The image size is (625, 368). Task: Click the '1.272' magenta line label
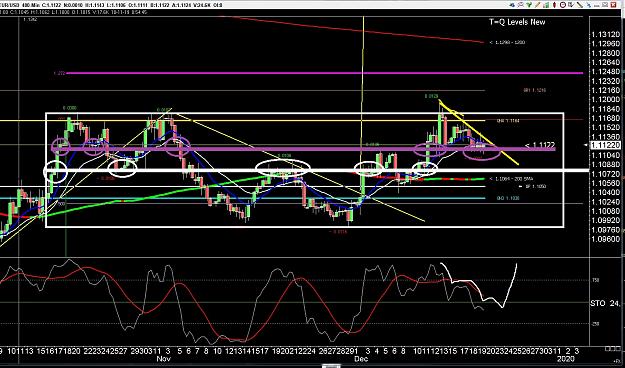tap(59, 73)
